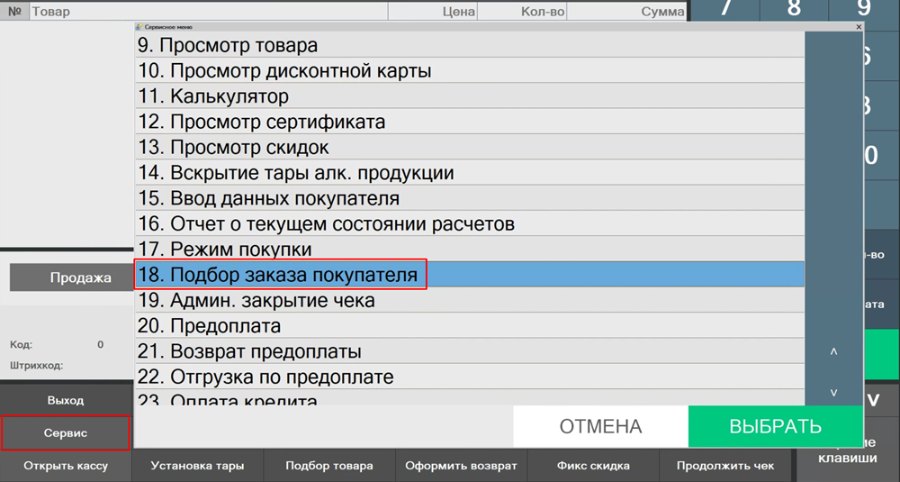
Task: Pick 16. Отчет о текущем состоянии расчетов
Action: click(x=470, y=223)
